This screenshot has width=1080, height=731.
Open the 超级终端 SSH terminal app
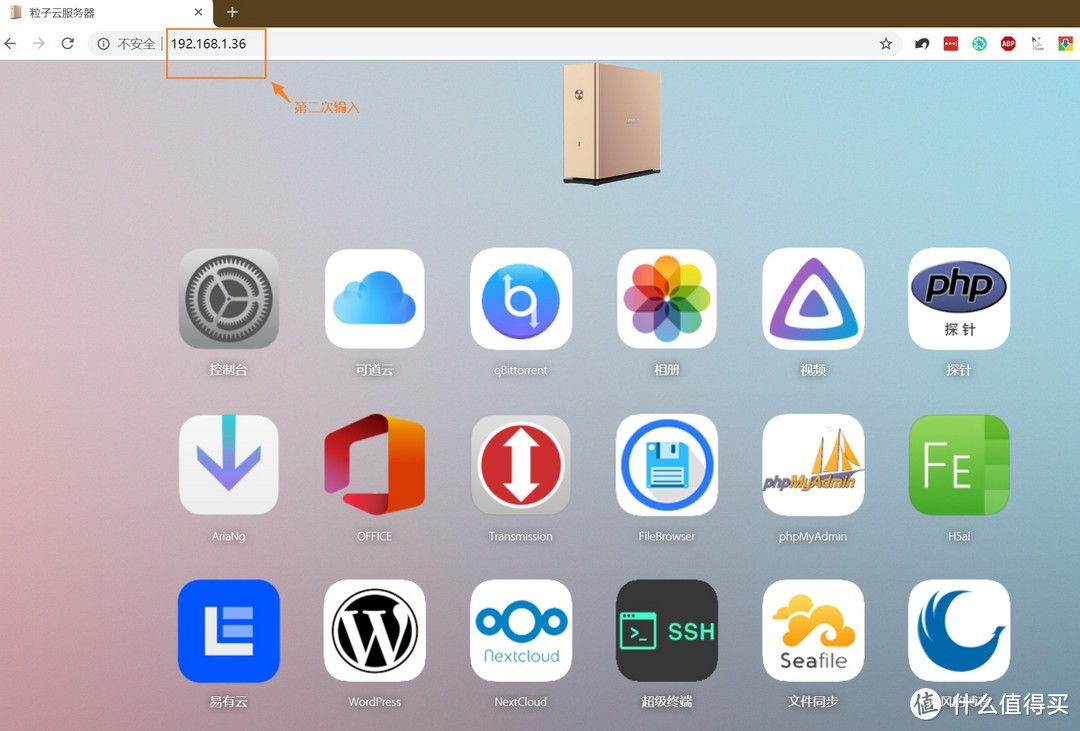pyautogui.click(x=666, y=631)
